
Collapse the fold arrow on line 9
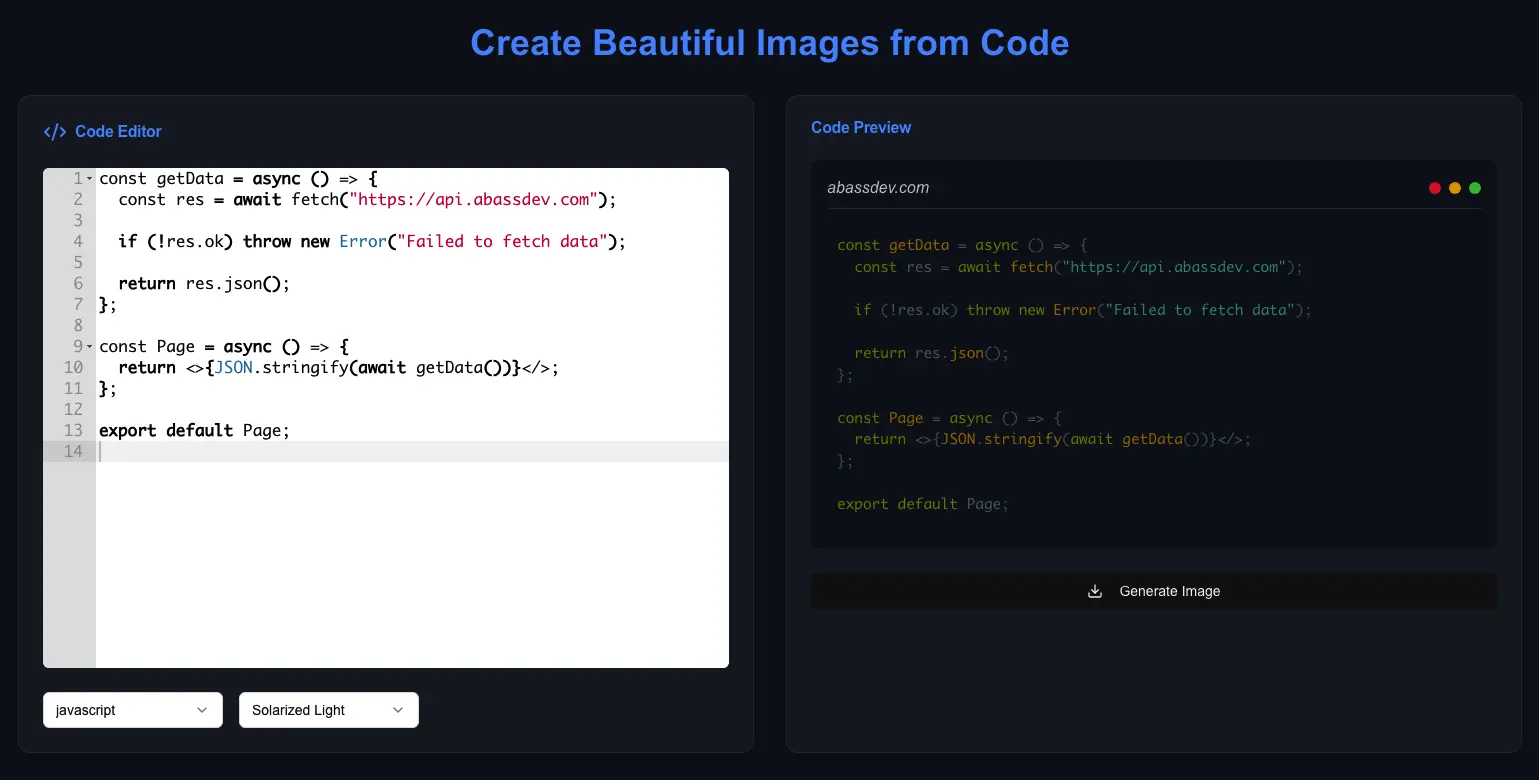point(90,347)
